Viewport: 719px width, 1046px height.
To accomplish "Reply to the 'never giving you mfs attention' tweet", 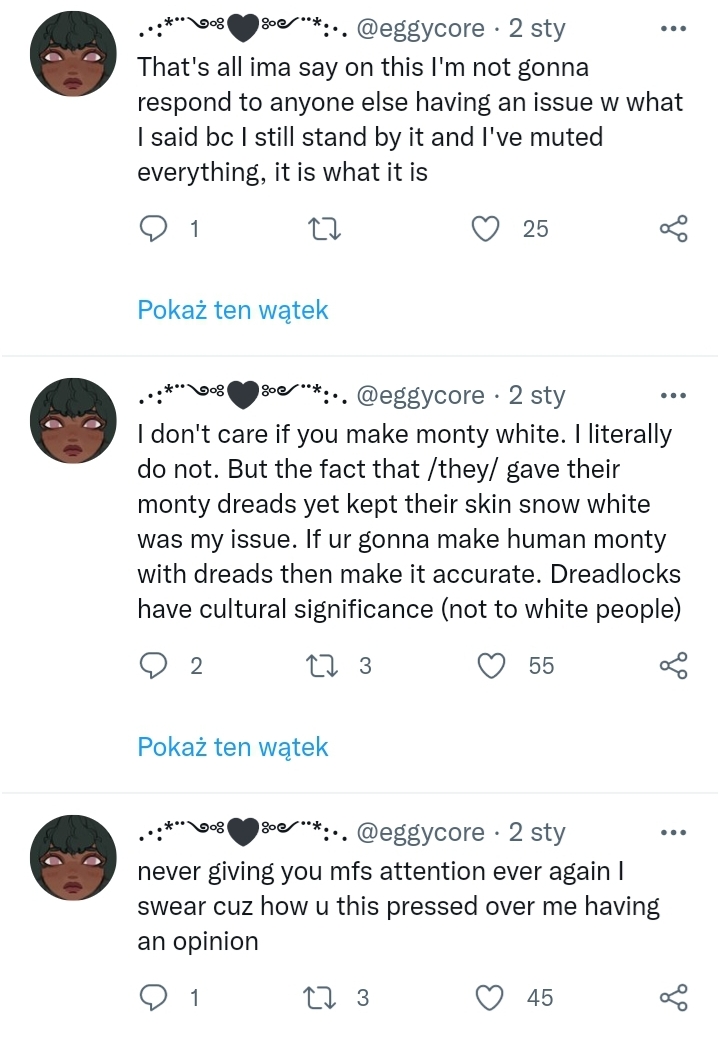I will pyautogui.click(x=152, y=998).
